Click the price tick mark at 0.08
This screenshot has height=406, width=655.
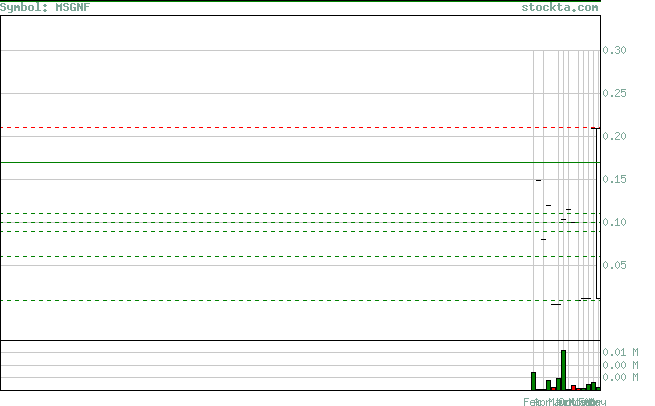click(x=543, y=239)
